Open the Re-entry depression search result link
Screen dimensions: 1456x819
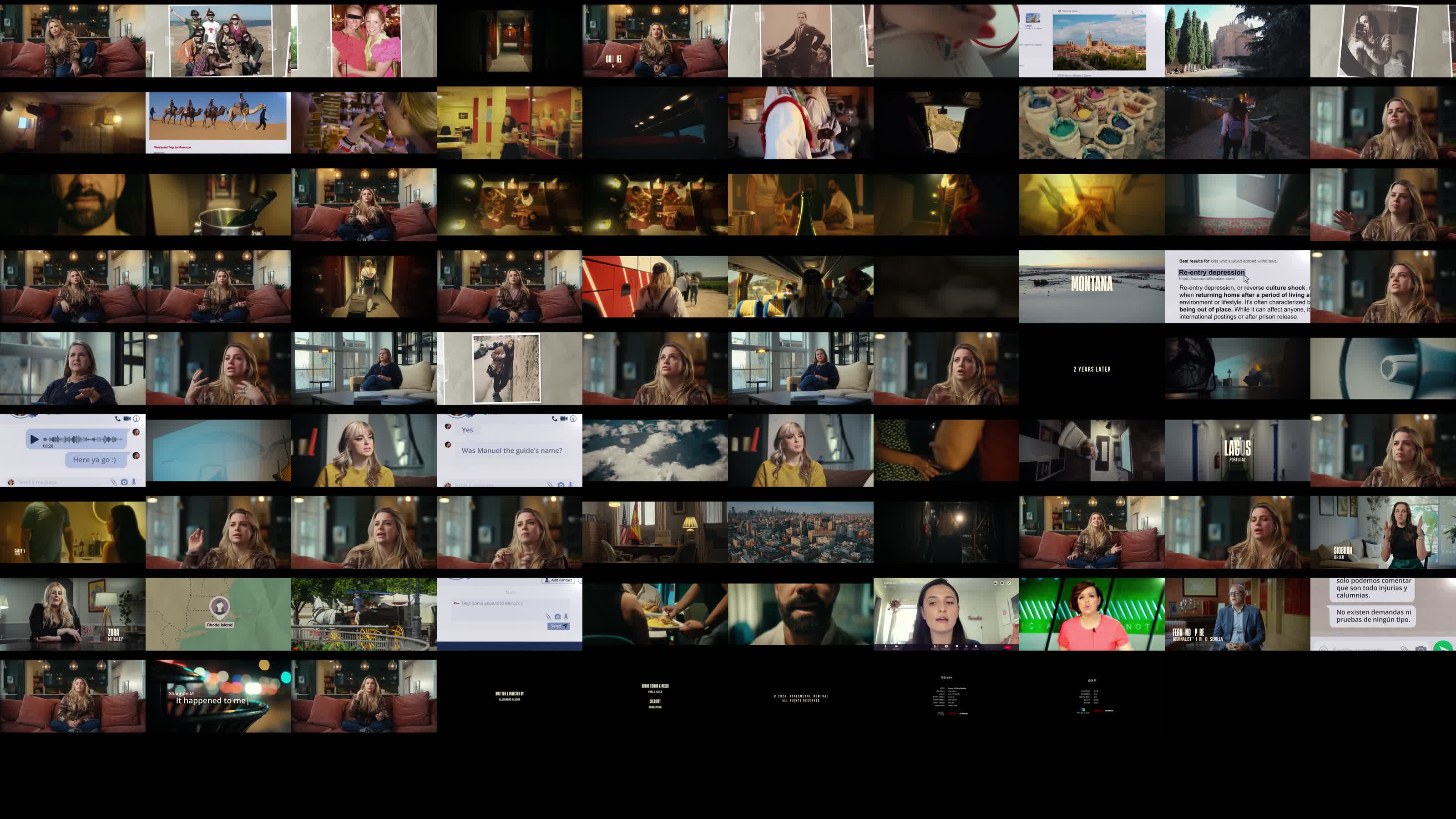click(1211, 273)
